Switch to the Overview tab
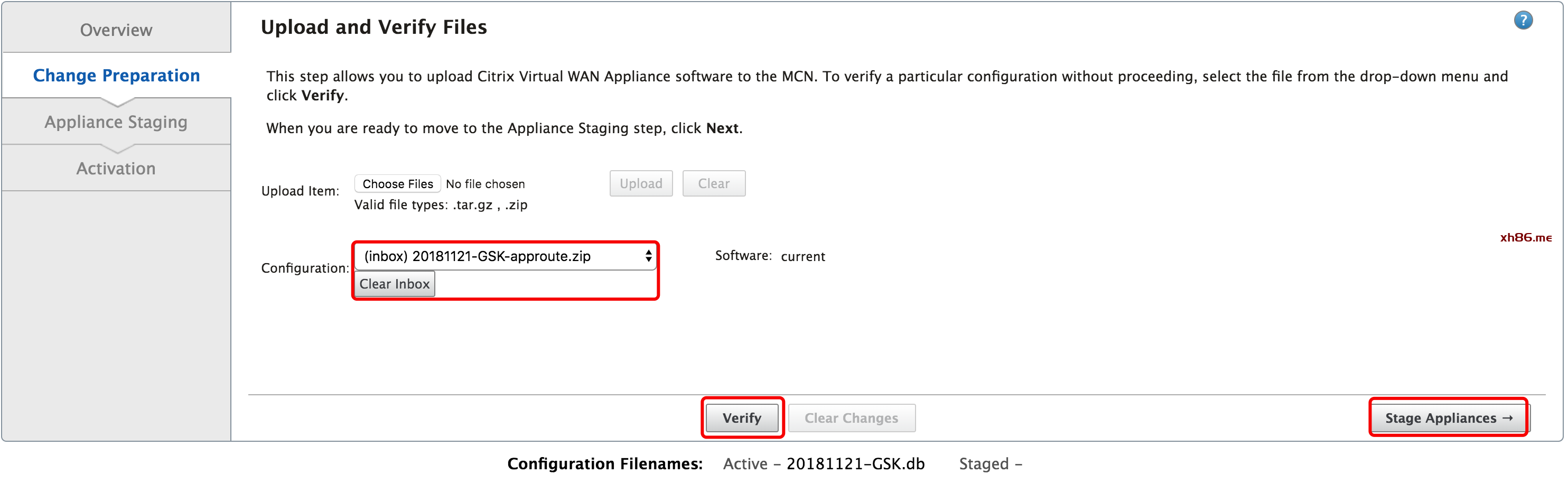The image size is (1568, 483). click(x=116, y=29)
